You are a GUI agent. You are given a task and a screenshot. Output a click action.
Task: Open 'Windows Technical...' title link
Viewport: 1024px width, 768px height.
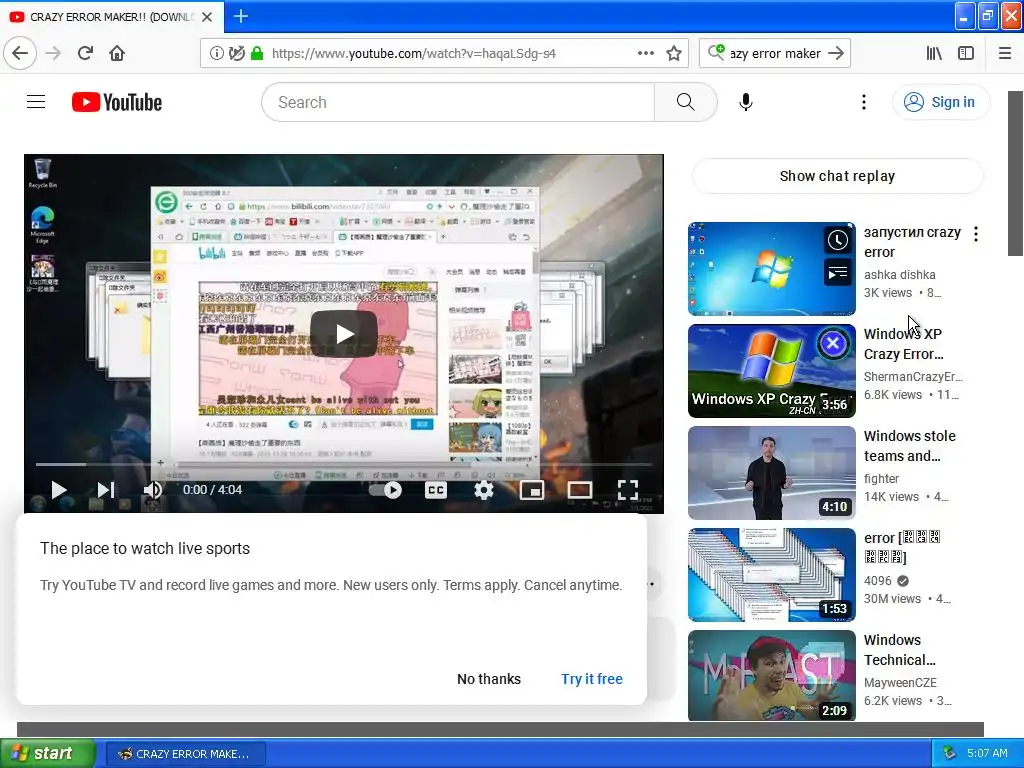899,650
